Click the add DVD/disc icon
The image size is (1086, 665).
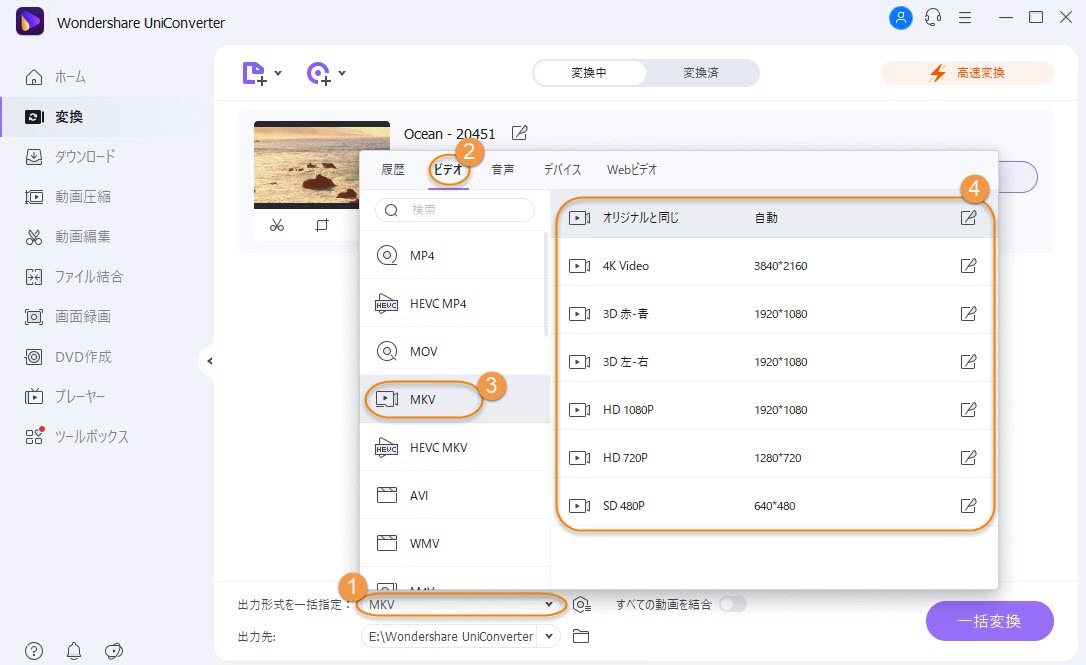(319, 73)
